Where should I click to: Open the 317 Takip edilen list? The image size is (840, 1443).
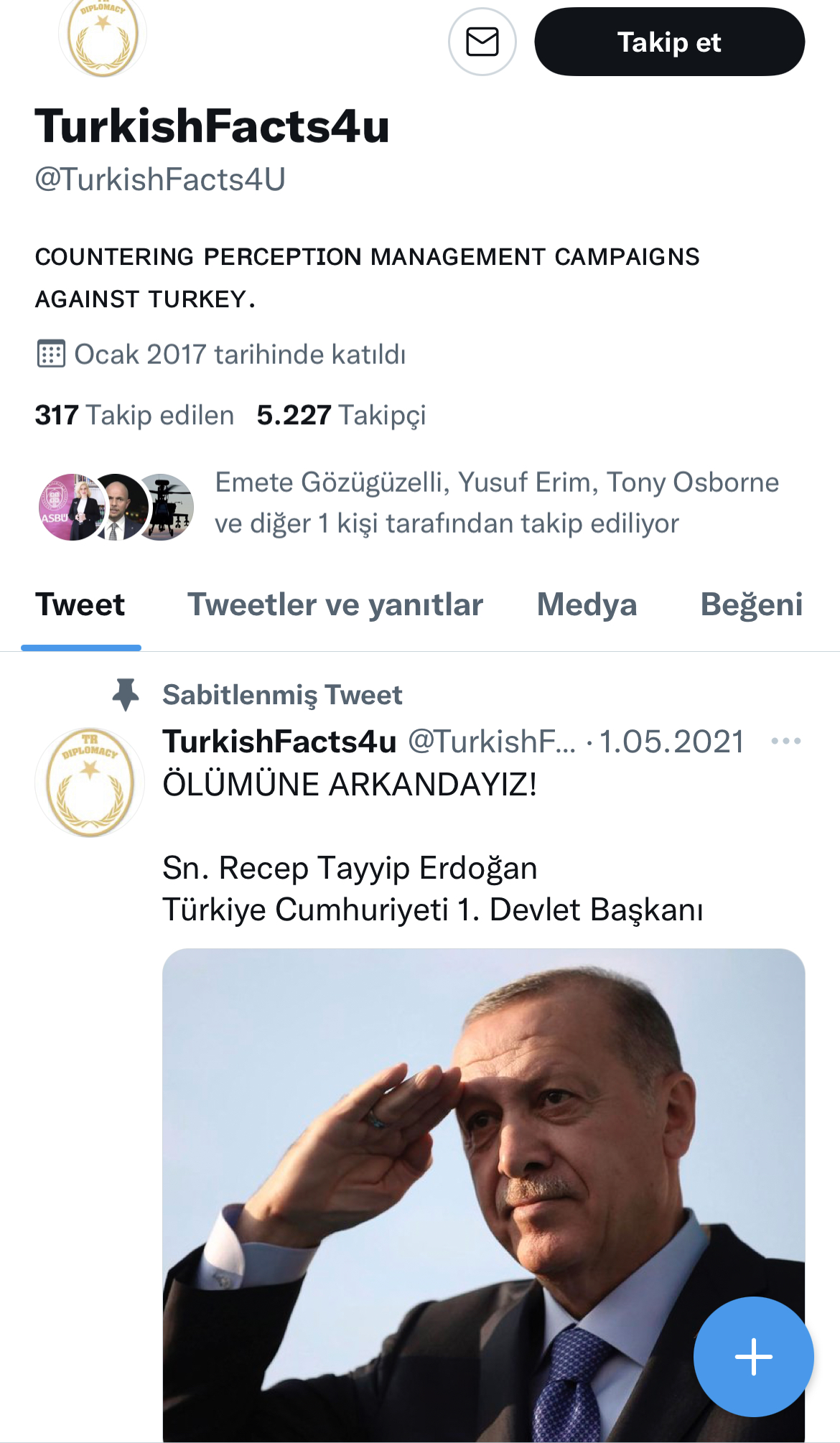pos(134,415)
